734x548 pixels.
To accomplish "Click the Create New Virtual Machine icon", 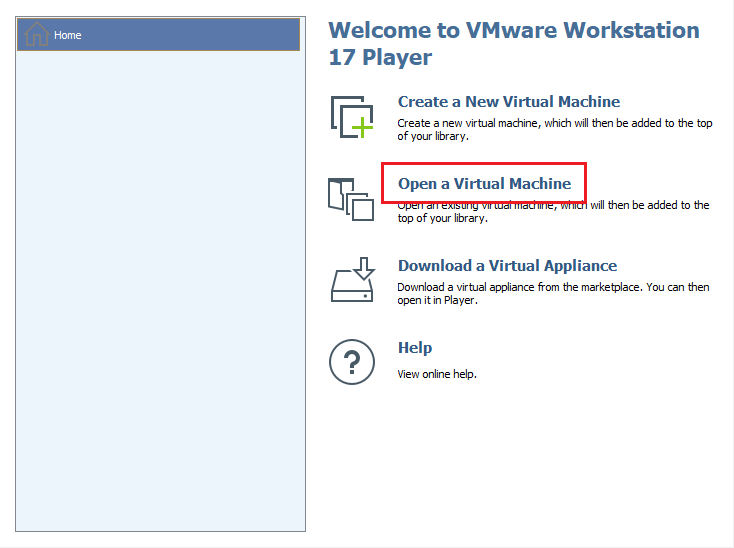I will (352, 117).
